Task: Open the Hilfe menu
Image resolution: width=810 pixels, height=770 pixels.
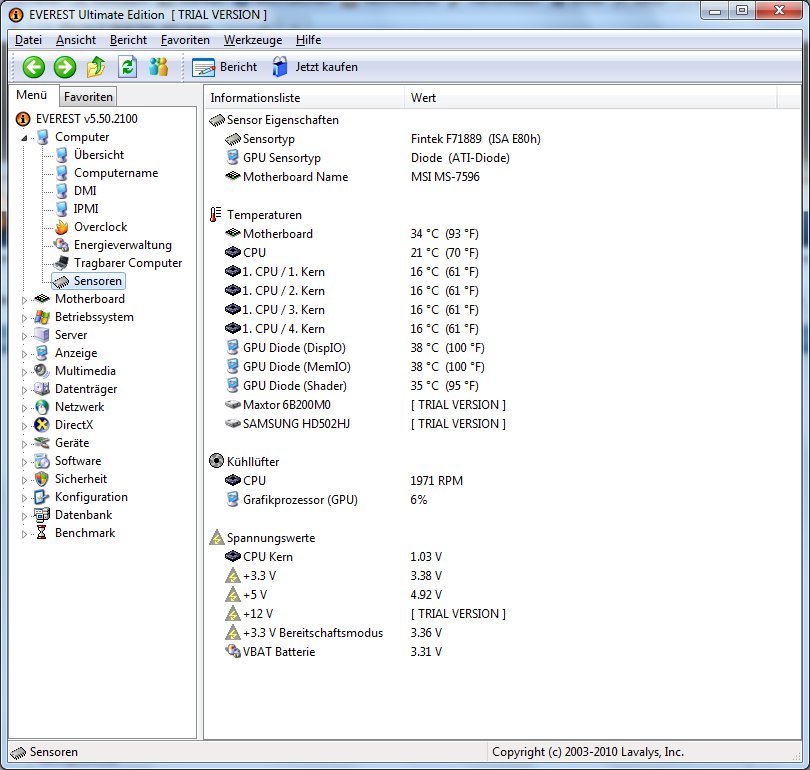Action: pyautogui.click(x=308, y=40)
